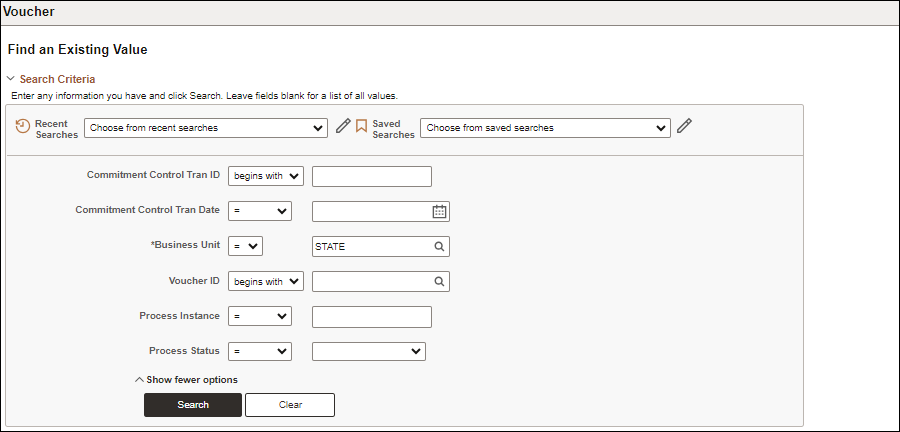Open the Process Status value dropdown
This screenshot has width=900, height=432.
pyautogui.click(x=369, y=352)
